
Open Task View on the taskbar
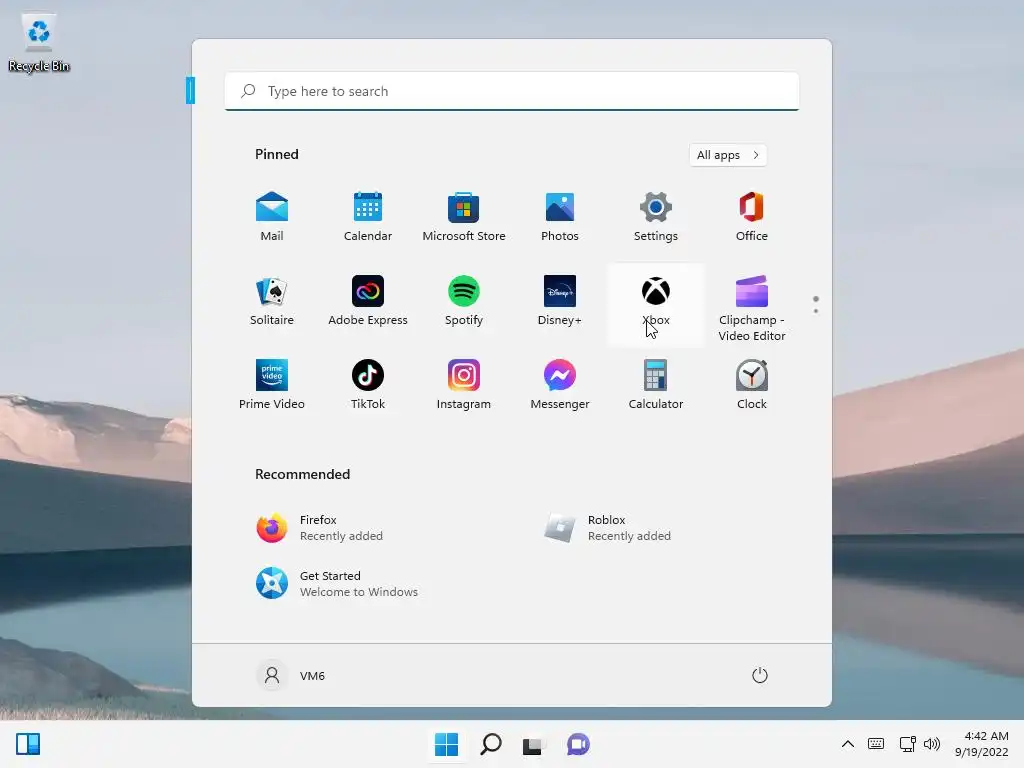pos(534,744)
